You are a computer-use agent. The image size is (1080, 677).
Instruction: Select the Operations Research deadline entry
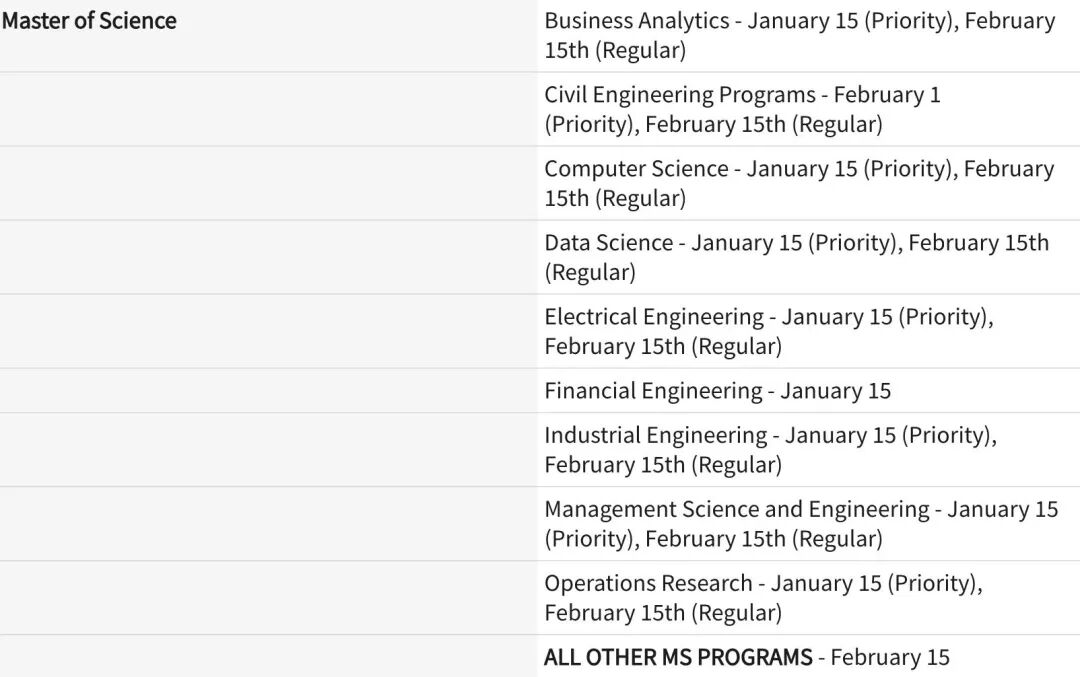pos(763,598)
